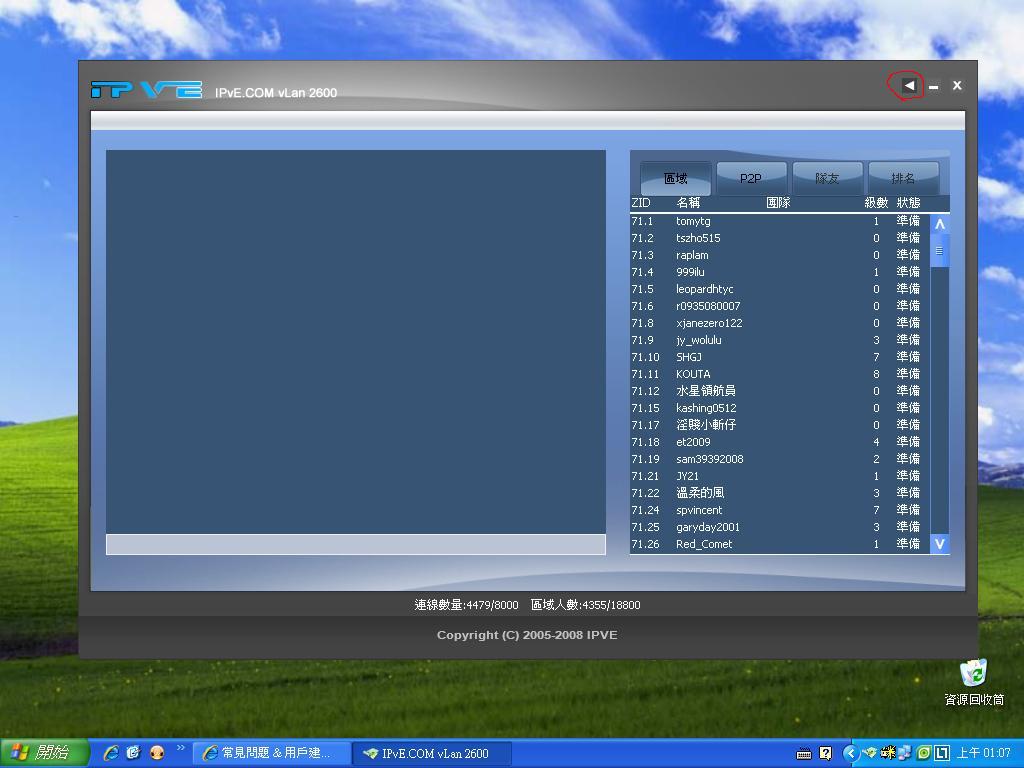Viewport: 1024px width, 768px height.
Task: Select user KOUTA in the list
Action: point(780,374)
